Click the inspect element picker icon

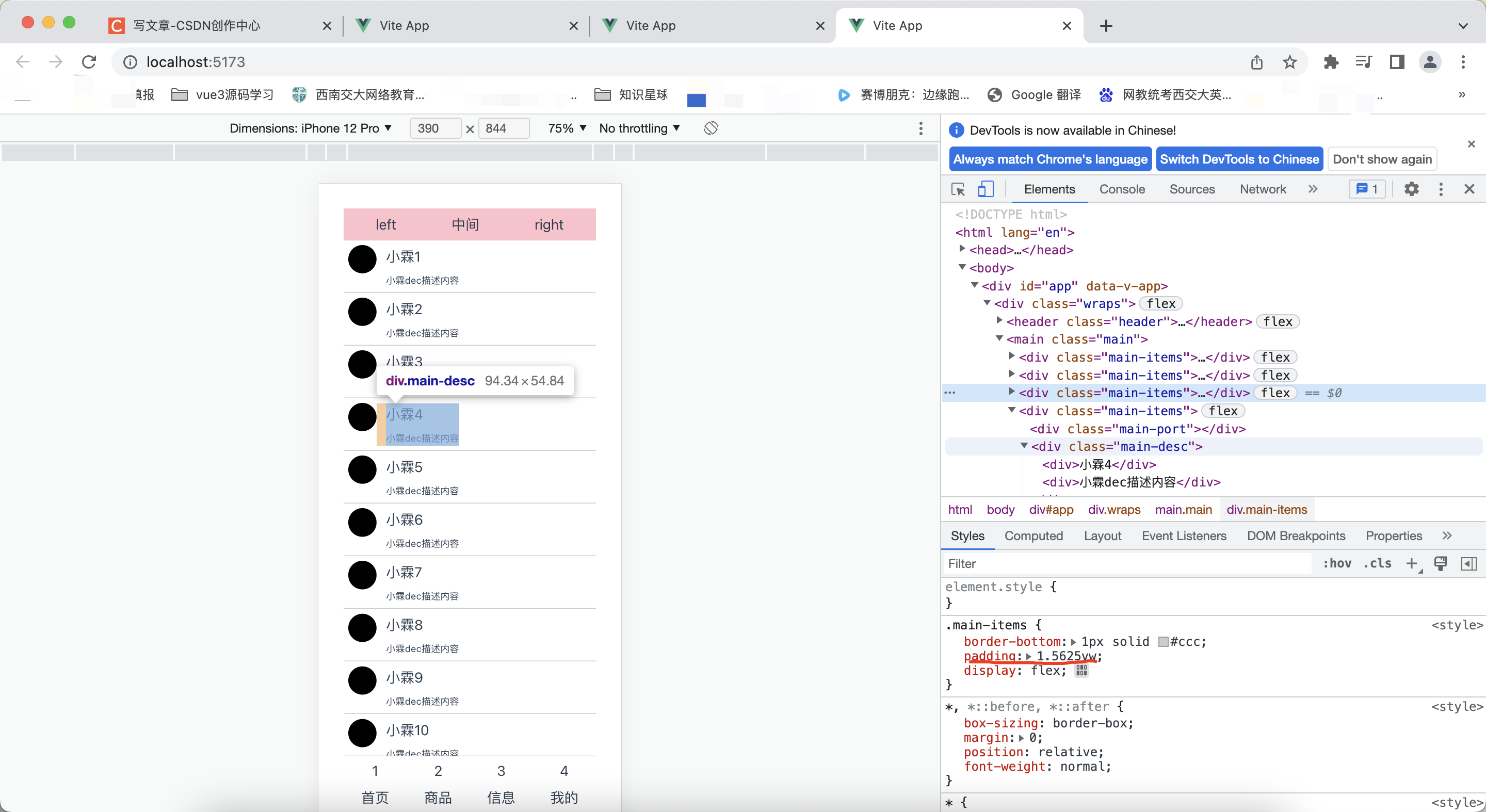958,189
